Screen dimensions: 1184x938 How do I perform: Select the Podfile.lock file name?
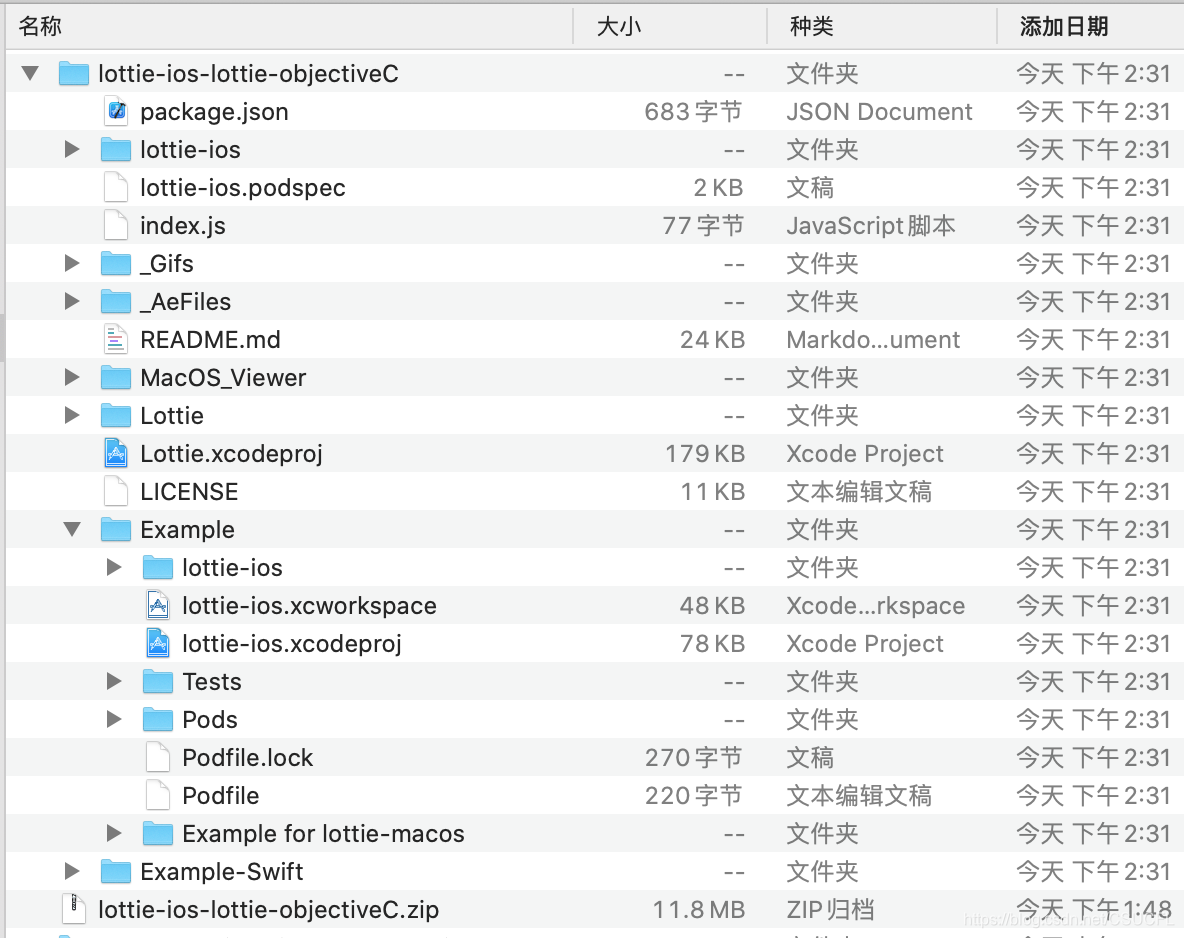[x=248, y=757]
